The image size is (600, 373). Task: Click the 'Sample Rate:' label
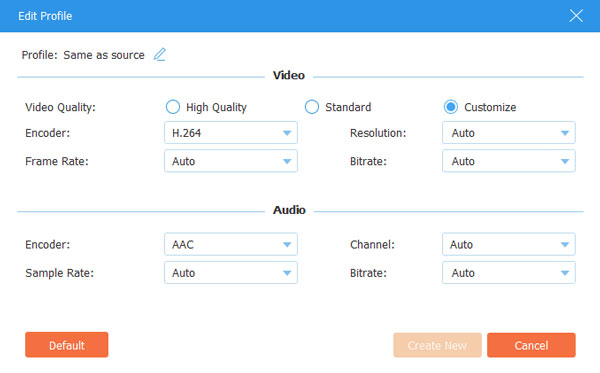60,273
